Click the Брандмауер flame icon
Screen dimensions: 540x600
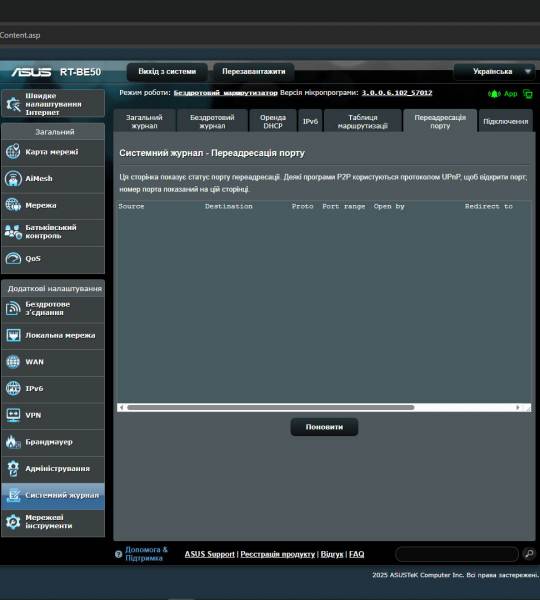(13, 442)
